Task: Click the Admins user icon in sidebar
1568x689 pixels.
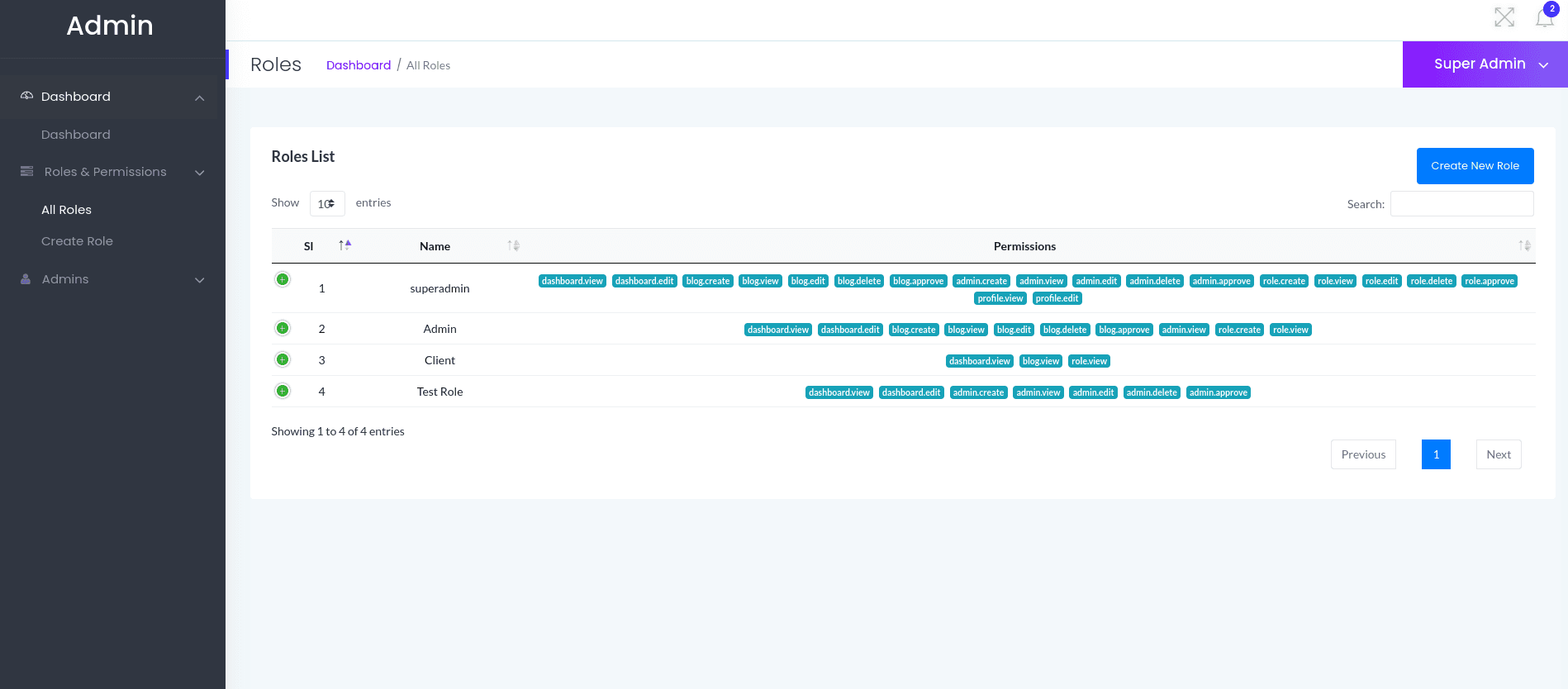Action: point(26,279)
